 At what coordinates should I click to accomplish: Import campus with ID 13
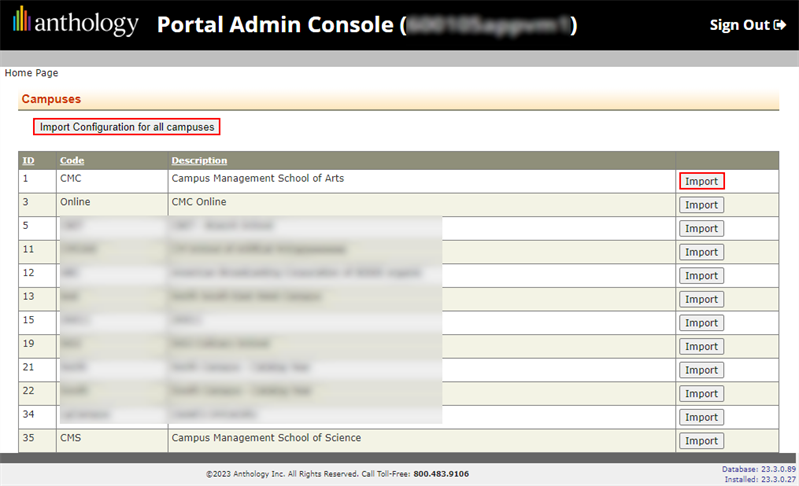click(702, 300)
